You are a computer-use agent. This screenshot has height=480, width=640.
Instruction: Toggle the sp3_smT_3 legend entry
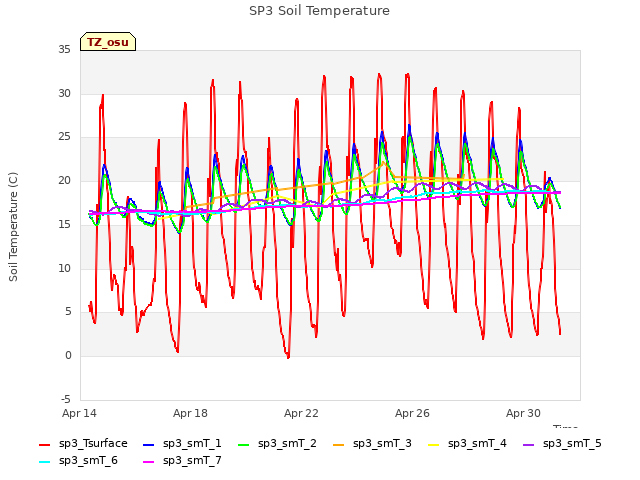click(x=372, y=444)
